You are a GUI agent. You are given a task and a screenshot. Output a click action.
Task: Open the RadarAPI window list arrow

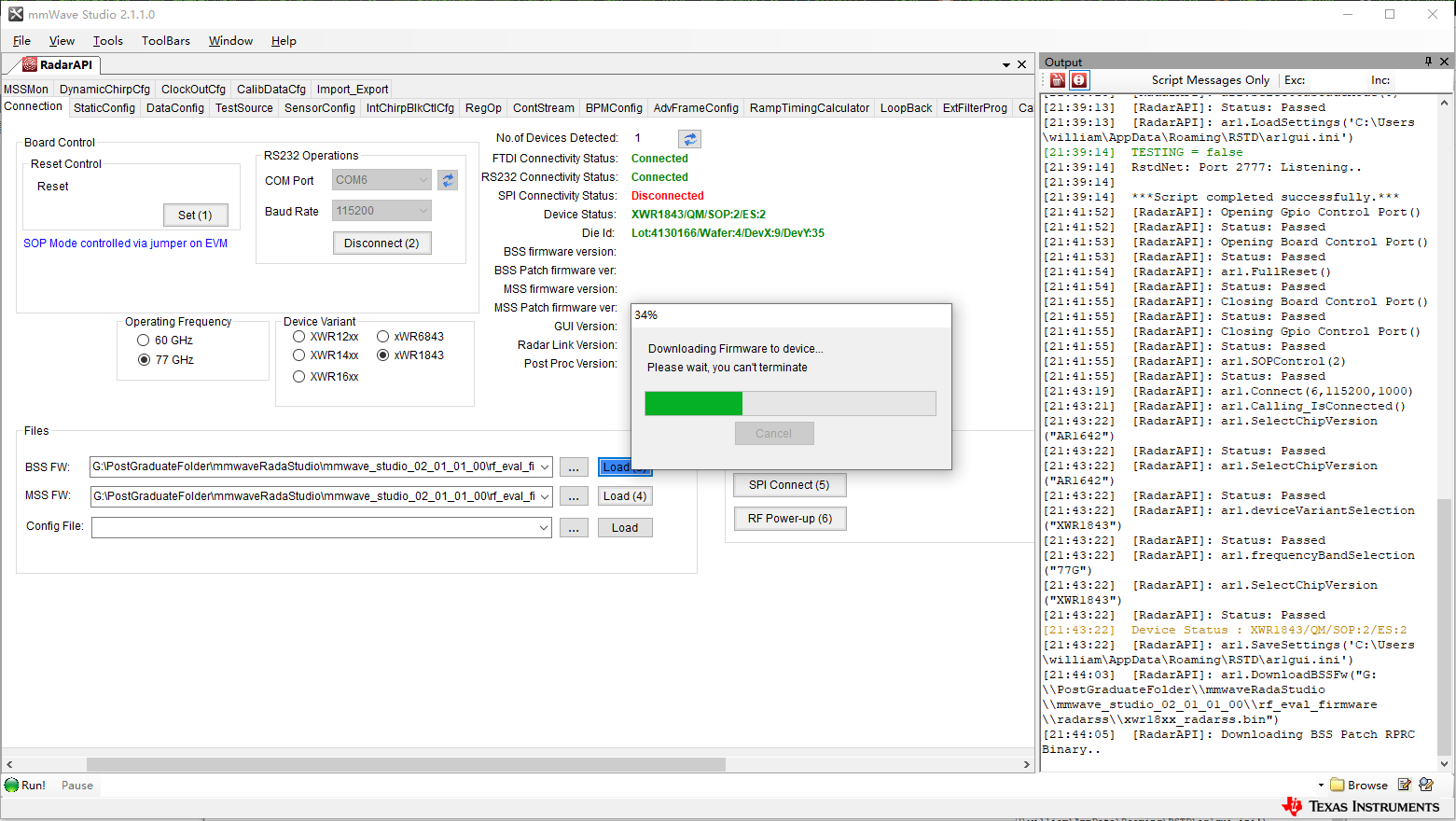tap(1006, 65)
